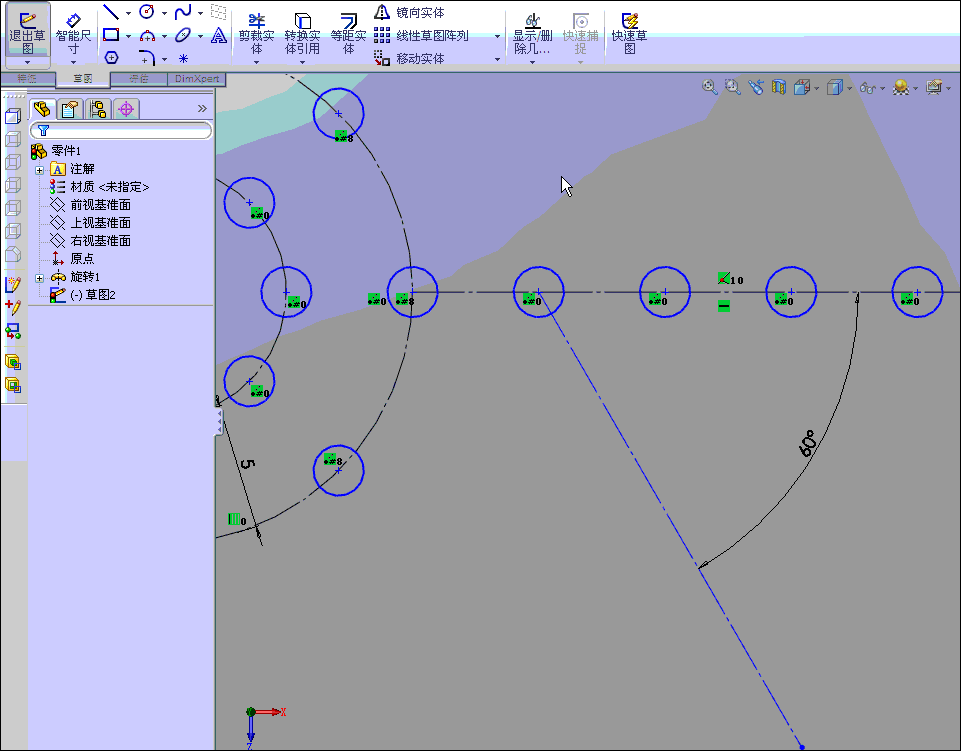Click the Zoom to Fit icon

coord(709,87)
